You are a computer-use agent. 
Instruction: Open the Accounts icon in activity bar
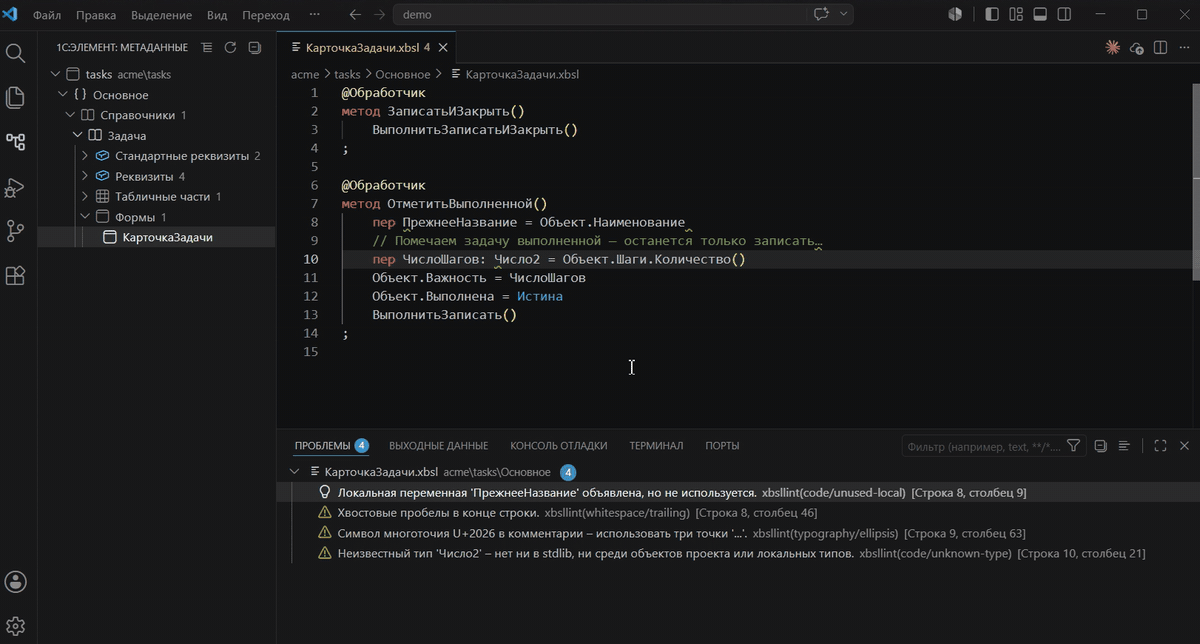click(15, 582)
